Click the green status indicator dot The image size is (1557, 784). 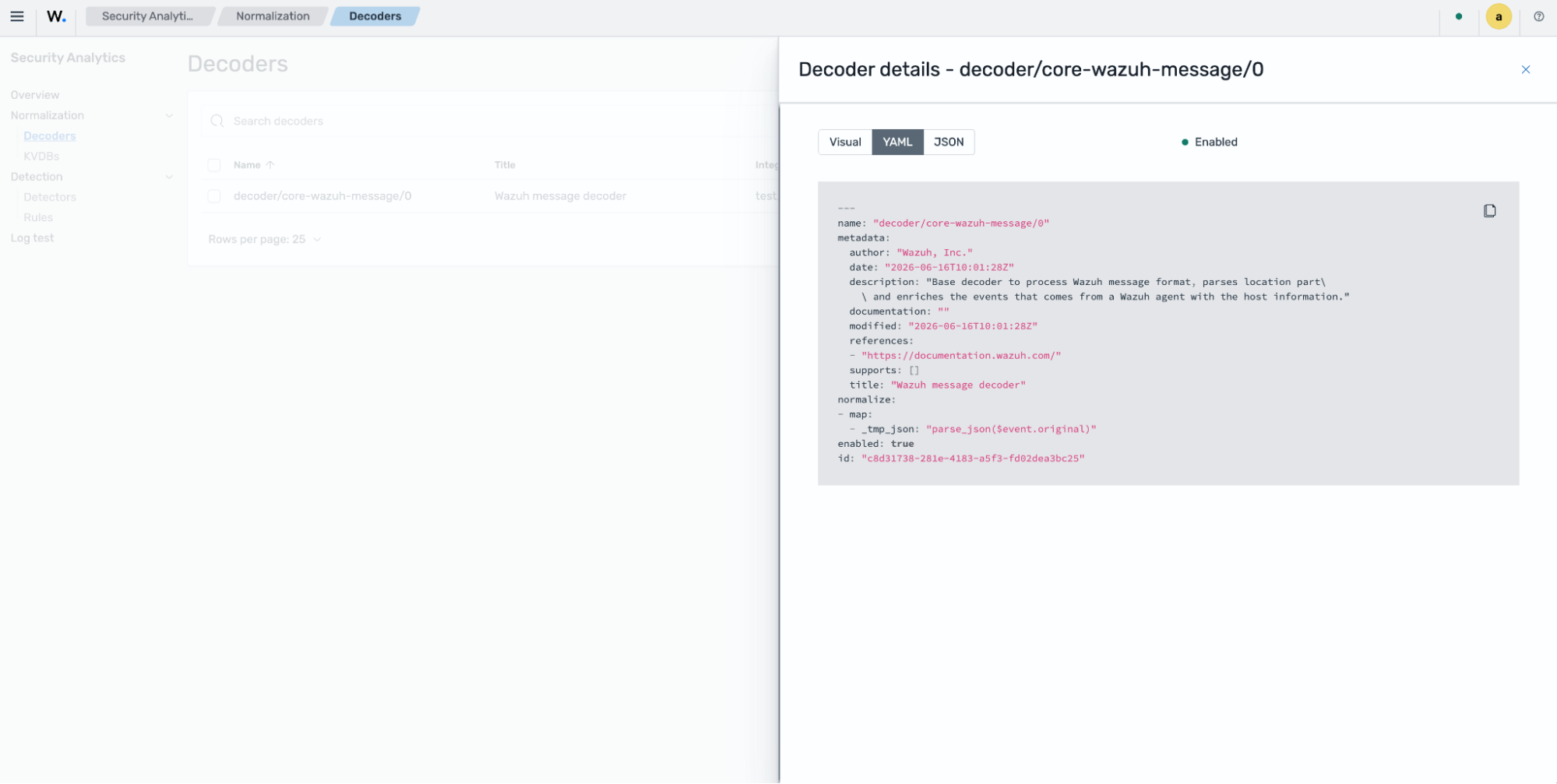(x=1458, y=16)
